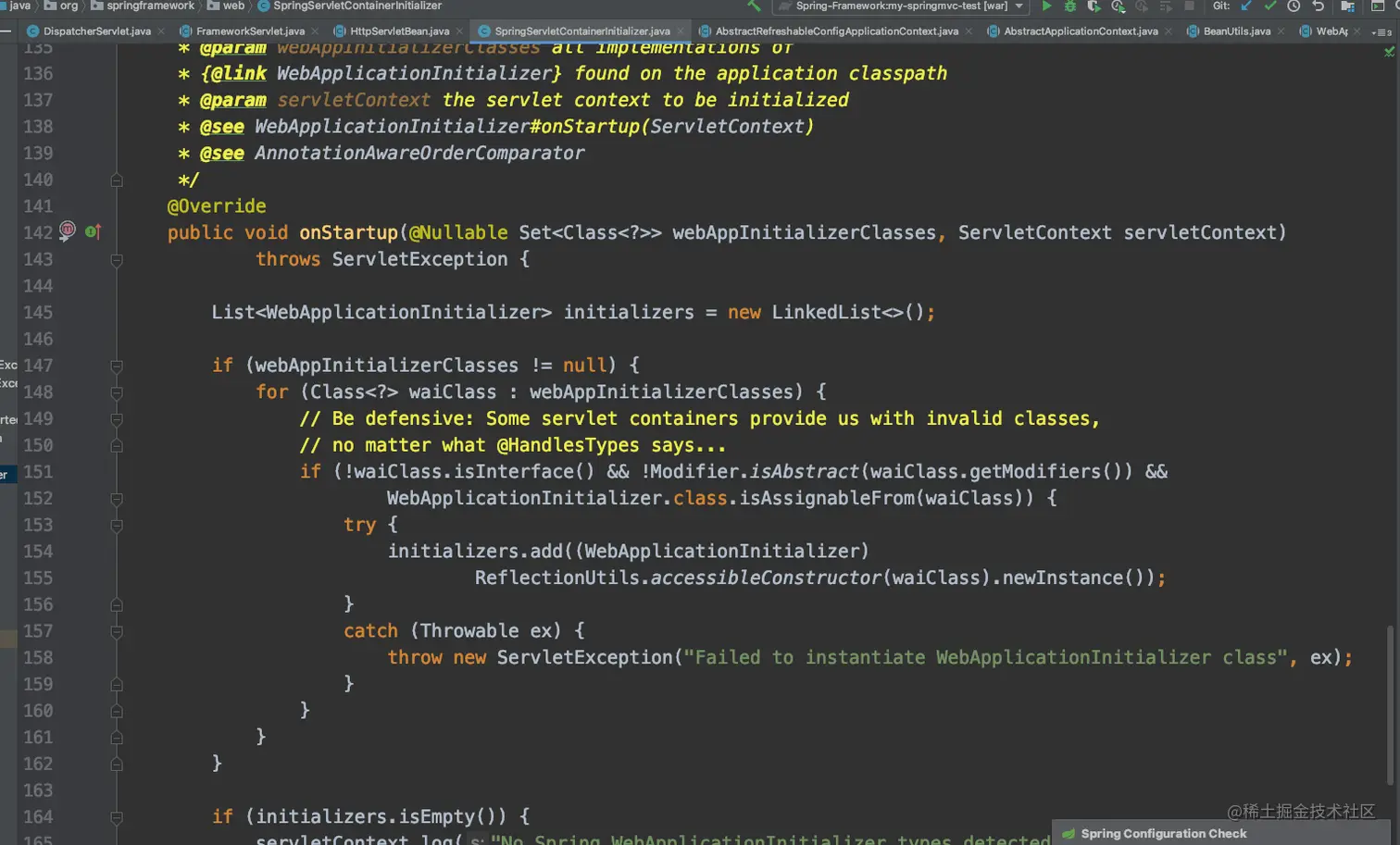The height and width of the screenshot is (845, 1400).
Task: Click the onStartup method name on line 142
Action: (x=348, y=233)
